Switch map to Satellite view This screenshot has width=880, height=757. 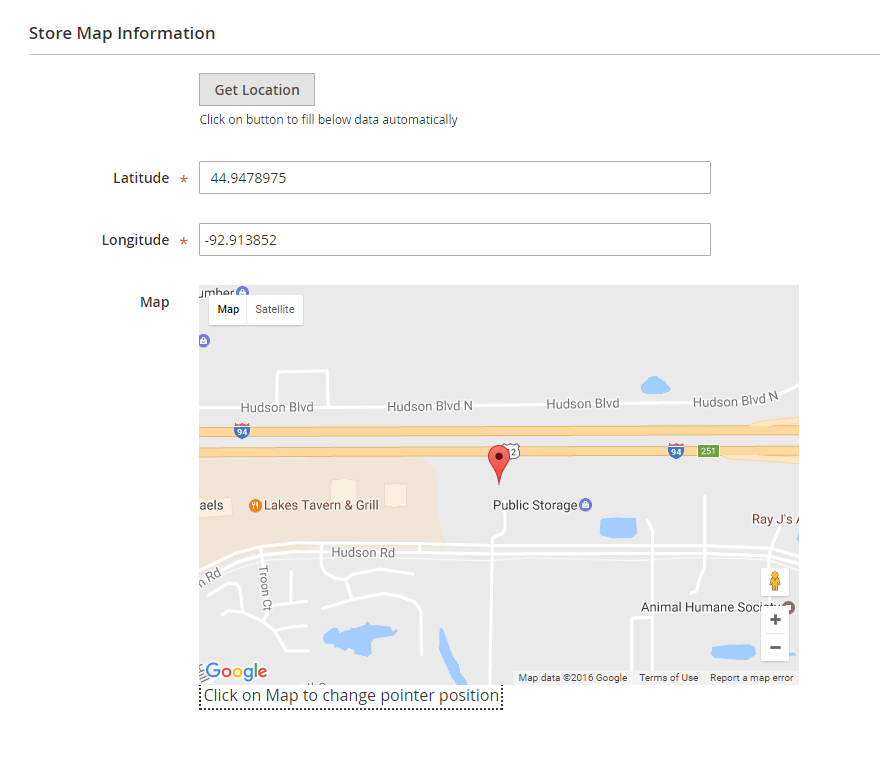coord(274,310)
